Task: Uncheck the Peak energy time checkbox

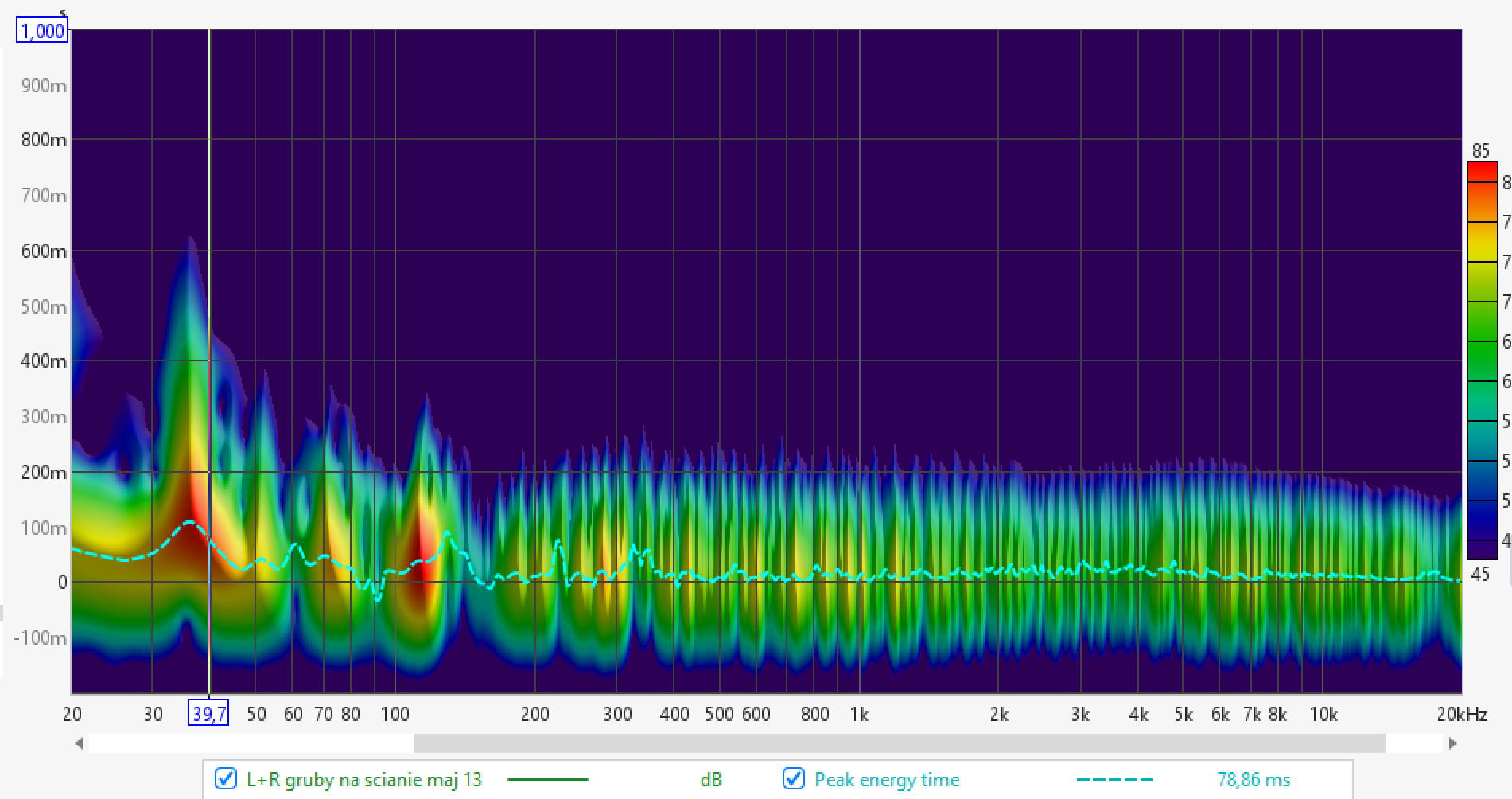Action: pos(794,778)
